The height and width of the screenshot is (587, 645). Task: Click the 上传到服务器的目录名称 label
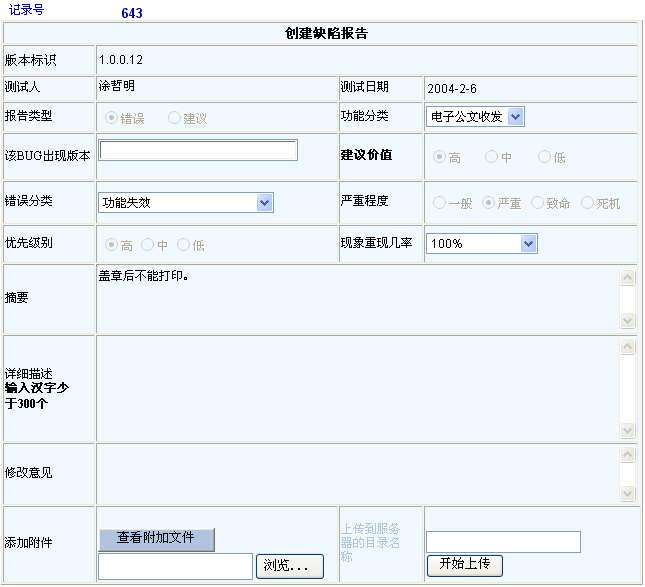click(x=370, y=543)
